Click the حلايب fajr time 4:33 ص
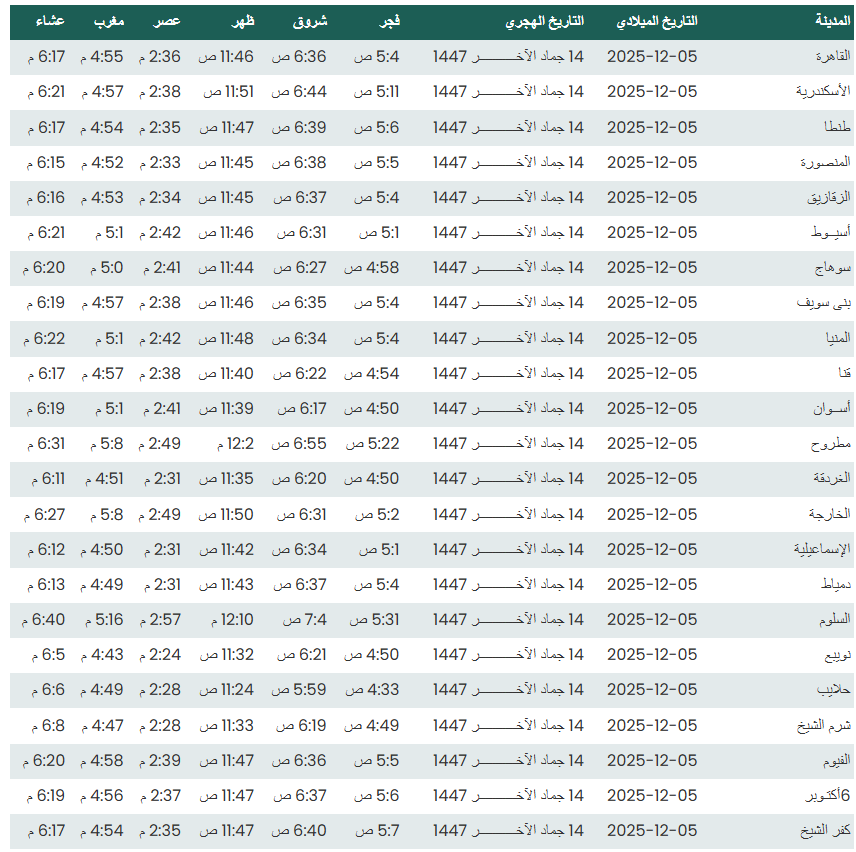 coord(372,690)
